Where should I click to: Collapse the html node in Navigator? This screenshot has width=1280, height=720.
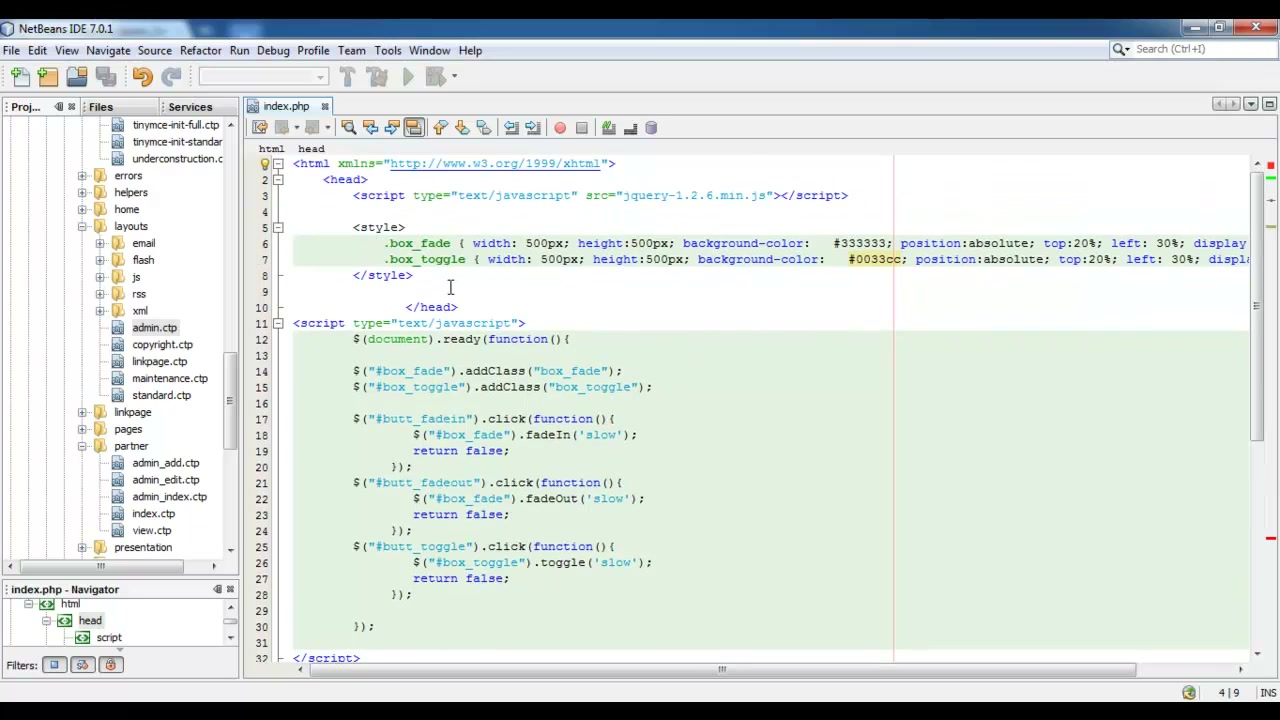[x=28, y=604]
